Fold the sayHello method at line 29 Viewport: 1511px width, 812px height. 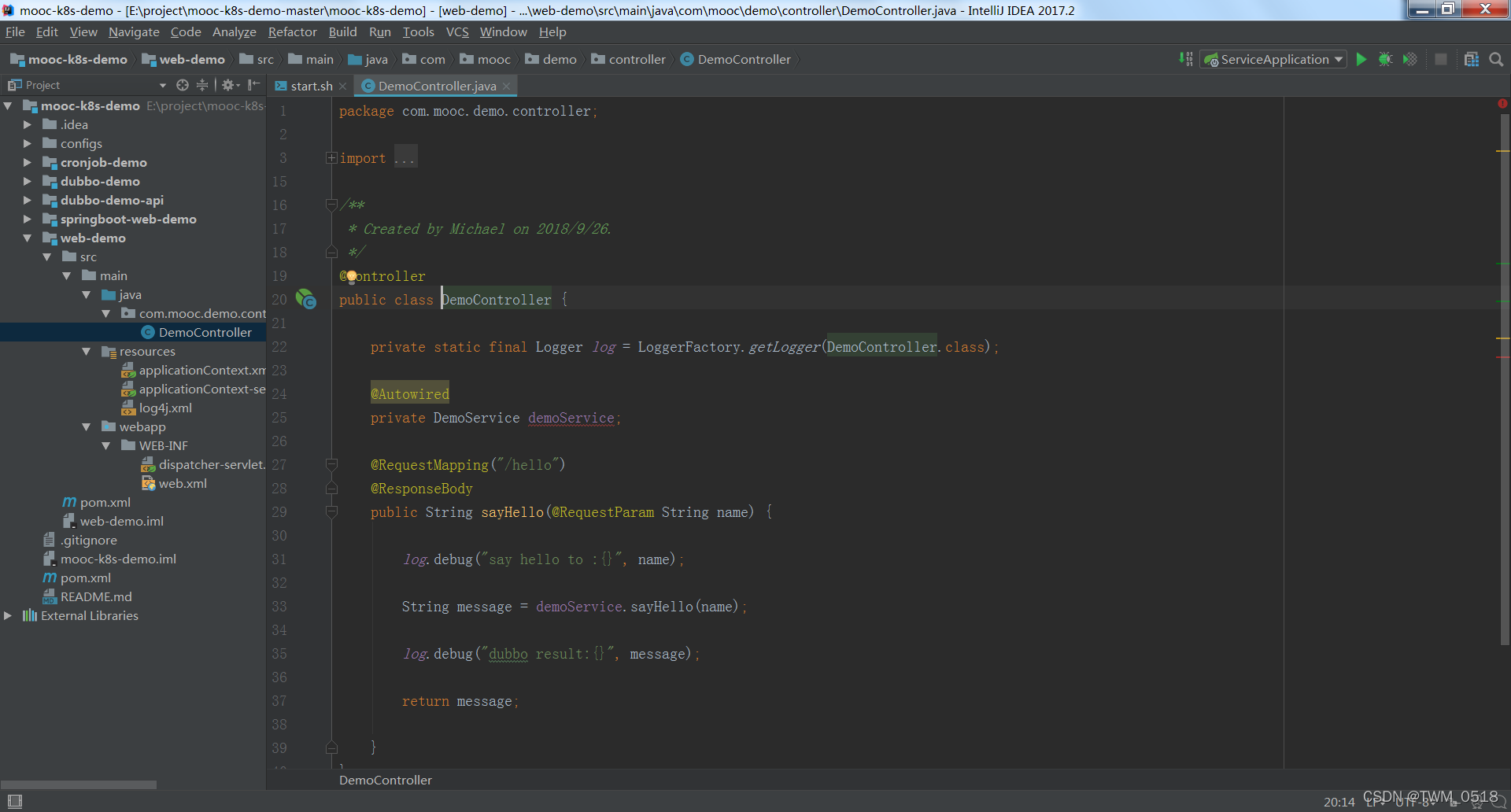(331, 512)
